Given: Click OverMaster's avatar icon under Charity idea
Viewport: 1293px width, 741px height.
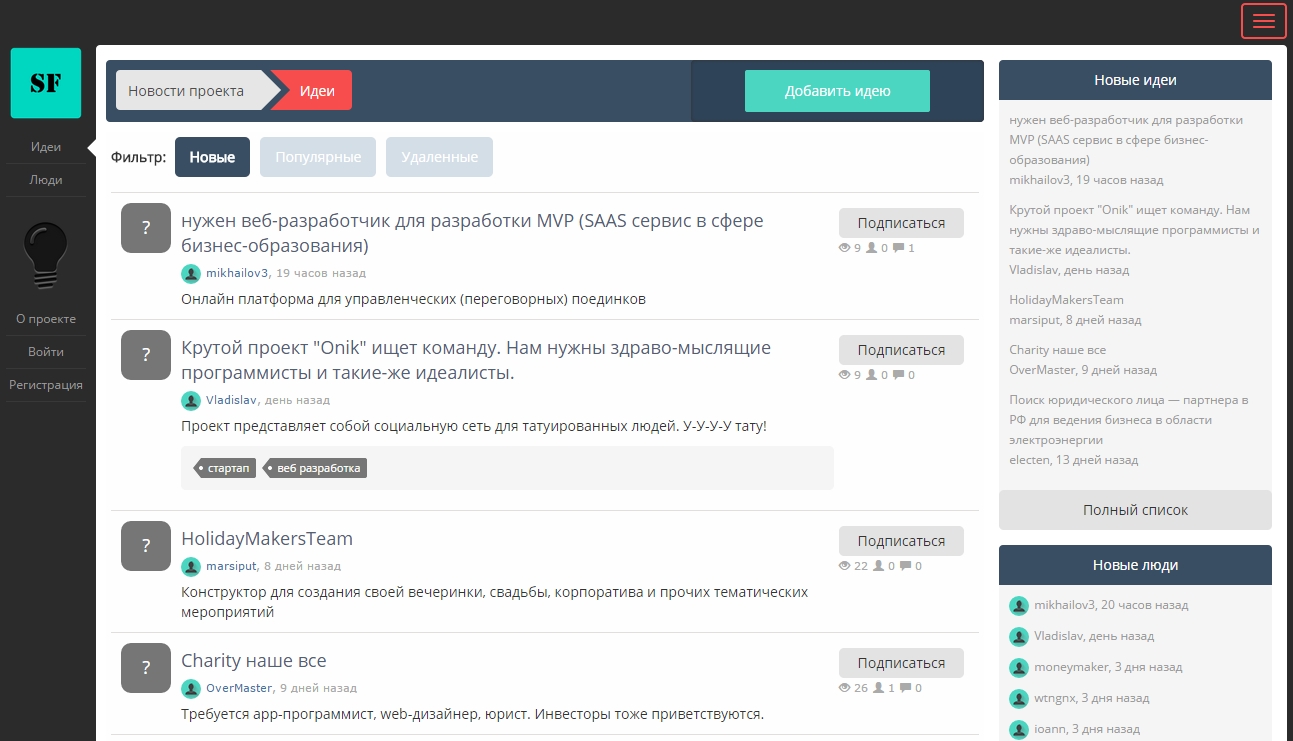Looking at the screenshot, I should [191, 688].
